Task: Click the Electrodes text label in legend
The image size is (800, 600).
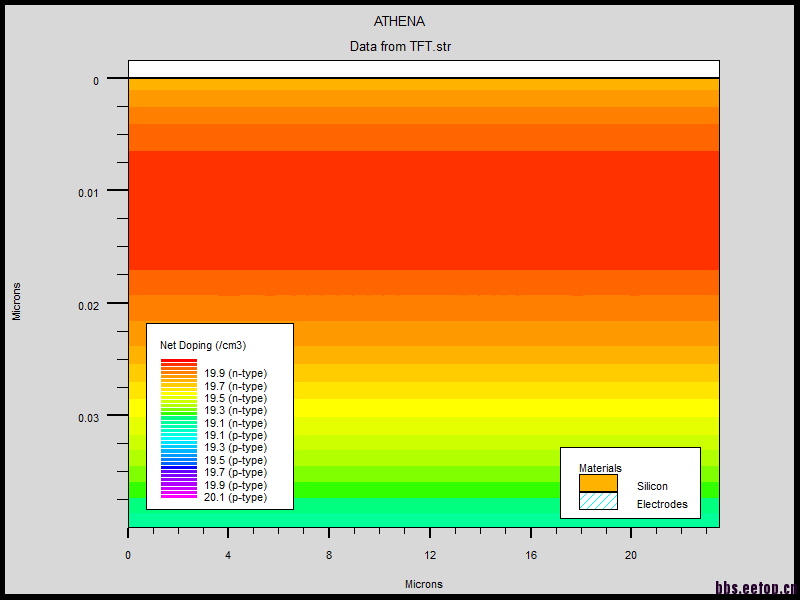Action: 662,504
